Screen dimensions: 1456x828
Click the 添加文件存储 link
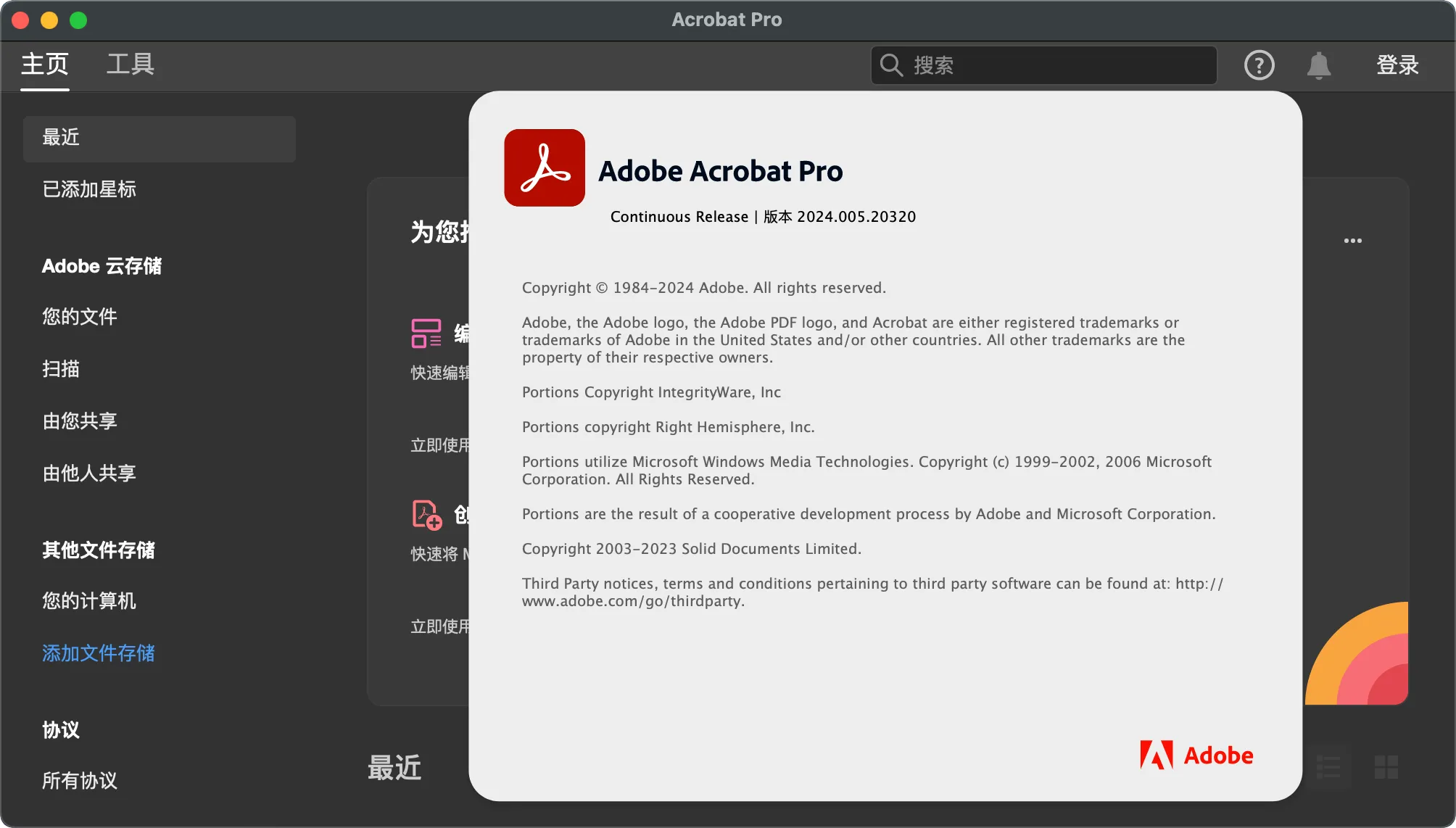[99, 653]
